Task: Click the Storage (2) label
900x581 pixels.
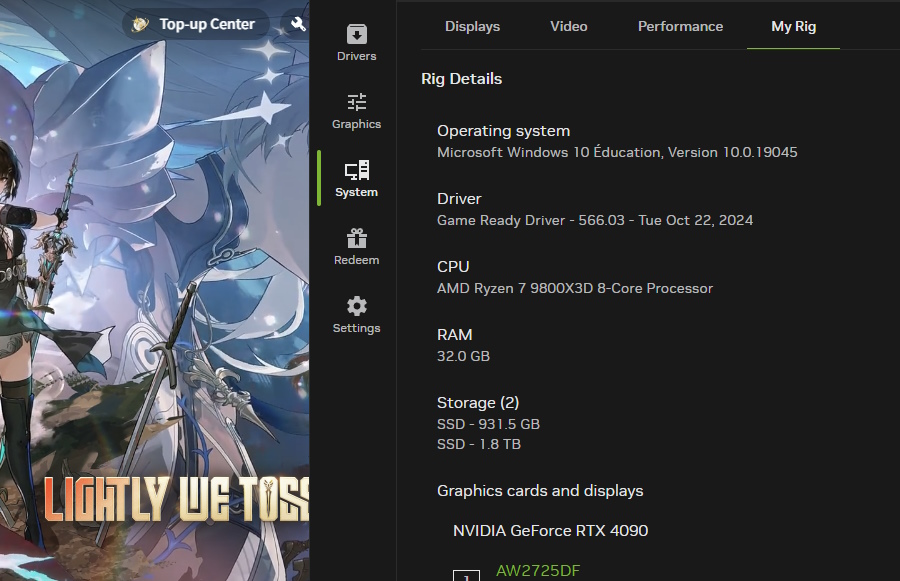Action: coord(478,403)
